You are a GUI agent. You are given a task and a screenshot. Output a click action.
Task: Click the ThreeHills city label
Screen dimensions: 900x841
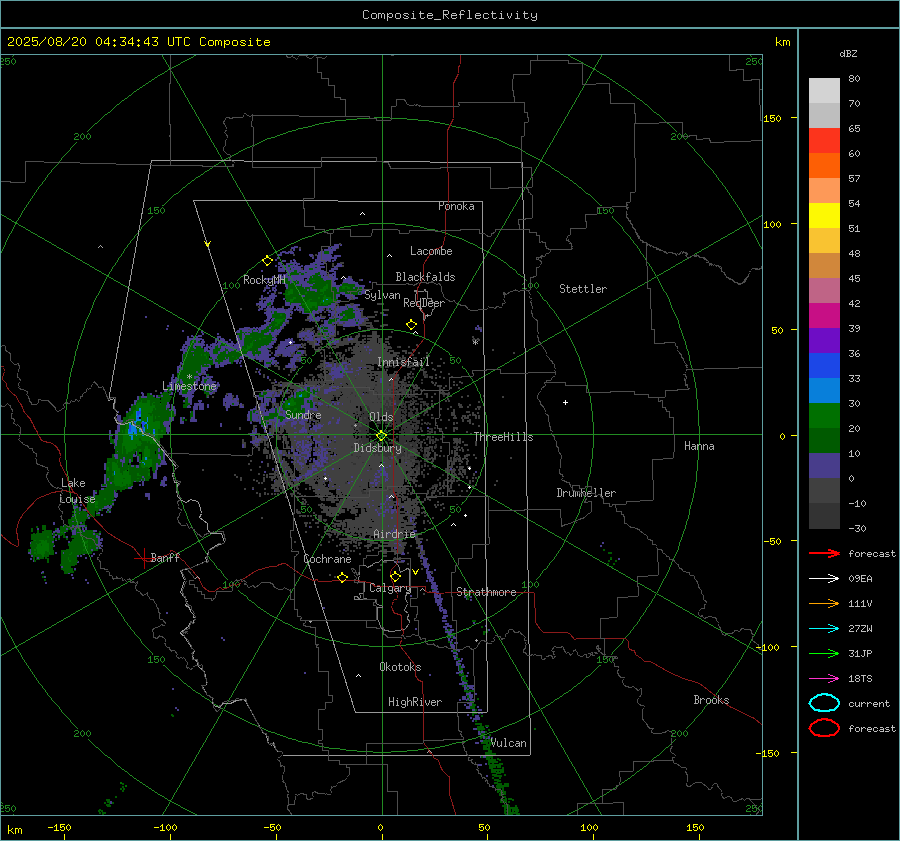tap(503, 437)
